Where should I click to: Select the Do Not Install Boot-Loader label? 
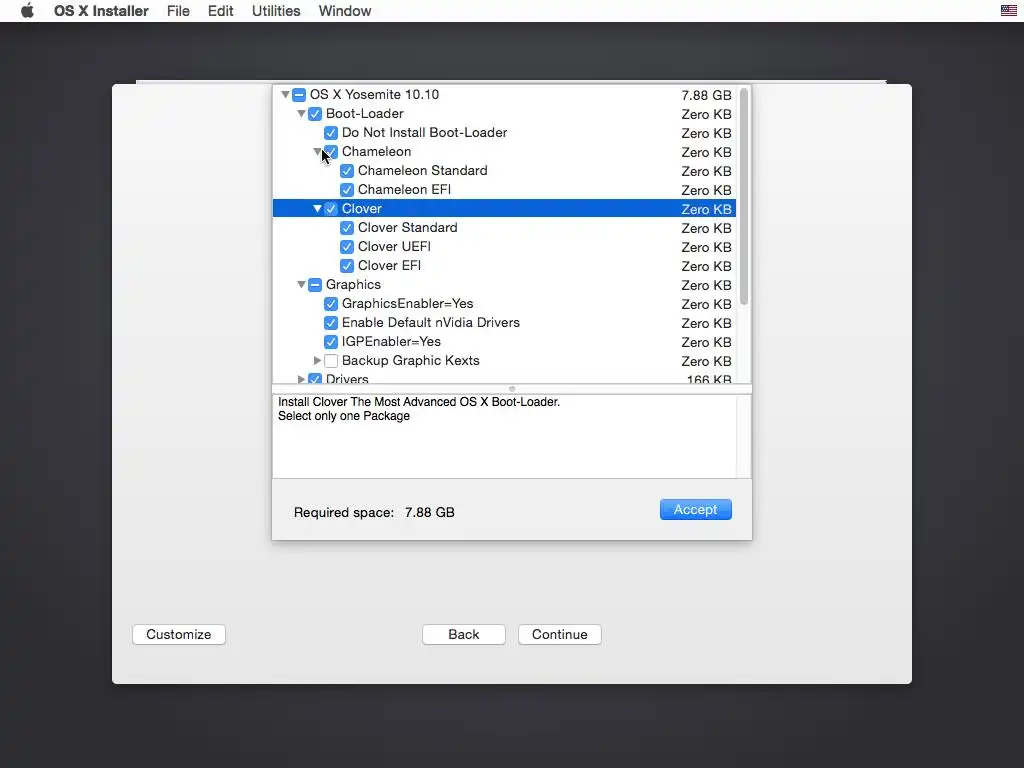tap(424, 133)
